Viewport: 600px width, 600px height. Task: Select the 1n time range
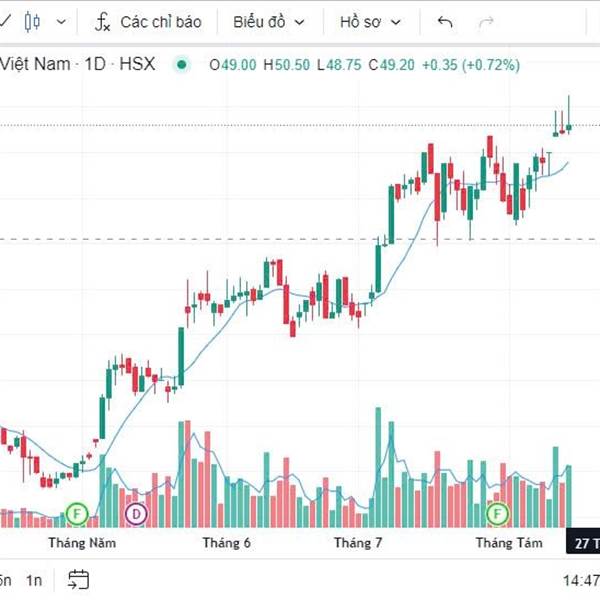point(34,580)
